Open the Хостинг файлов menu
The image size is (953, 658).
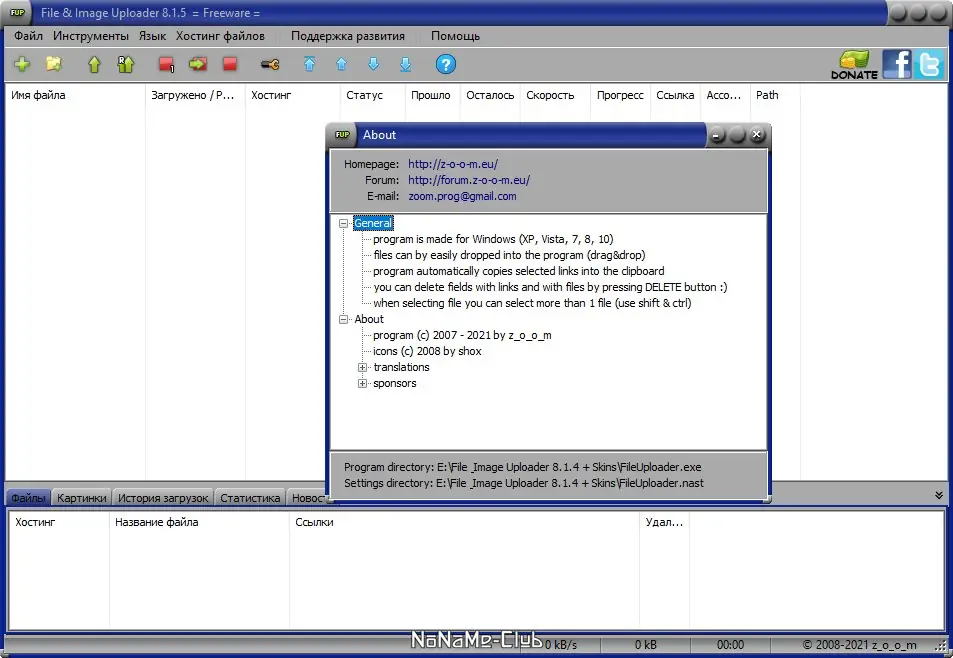(x=220, y=36)
